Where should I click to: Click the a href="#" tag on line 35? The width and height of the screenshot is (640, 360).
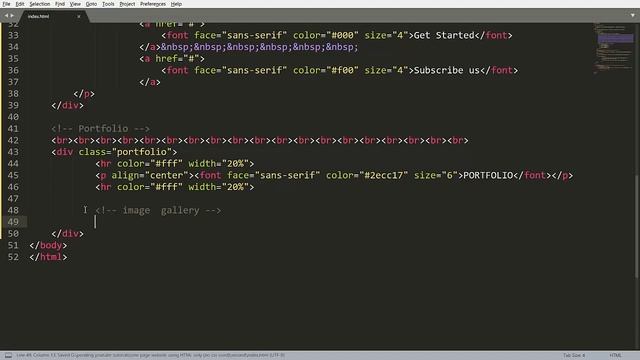click(172, 59)
